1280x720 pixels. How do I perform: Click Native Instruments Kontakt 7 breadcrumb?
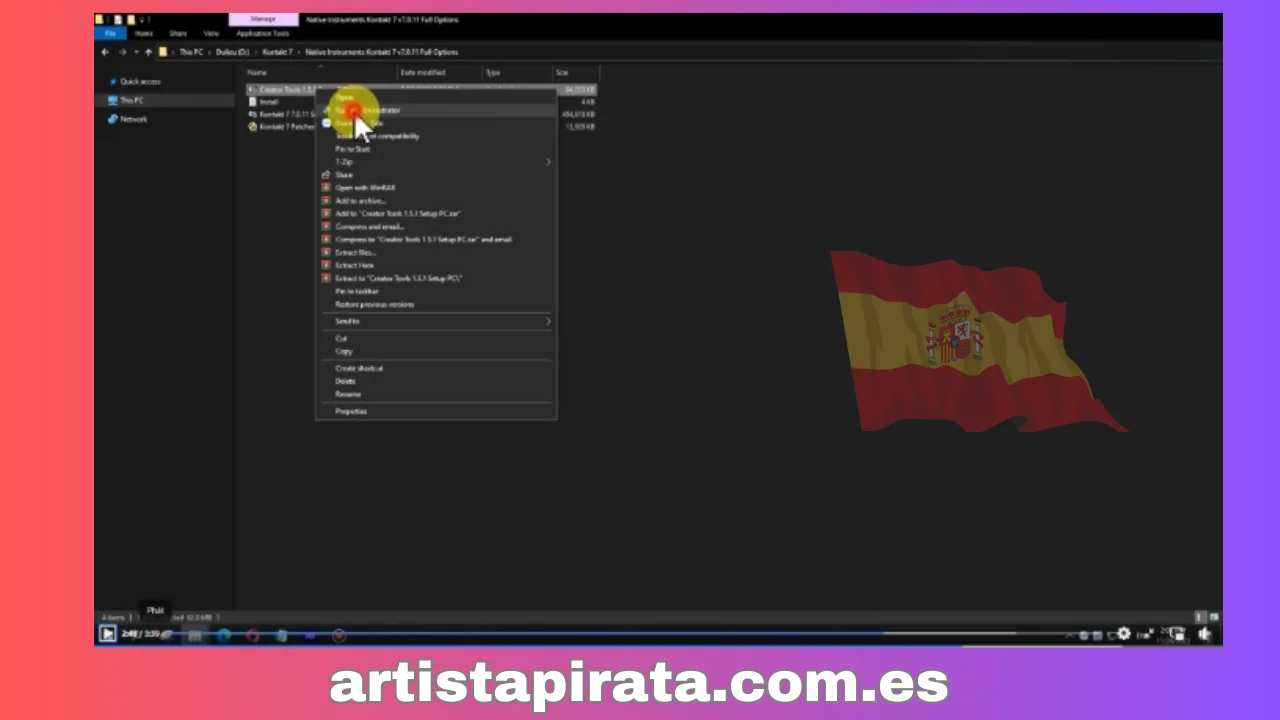tap(381, 52)
